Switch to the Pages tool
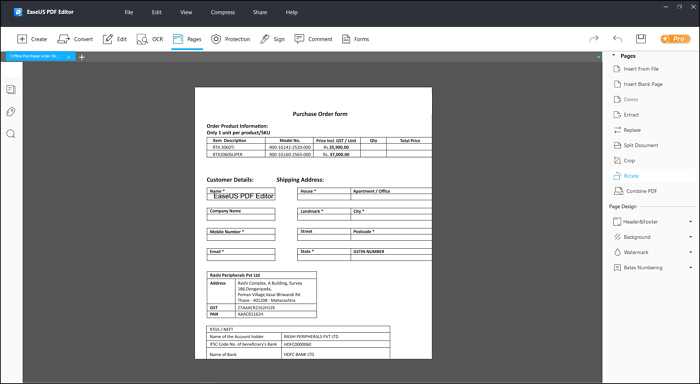700x384 pixels. (187, 39)
